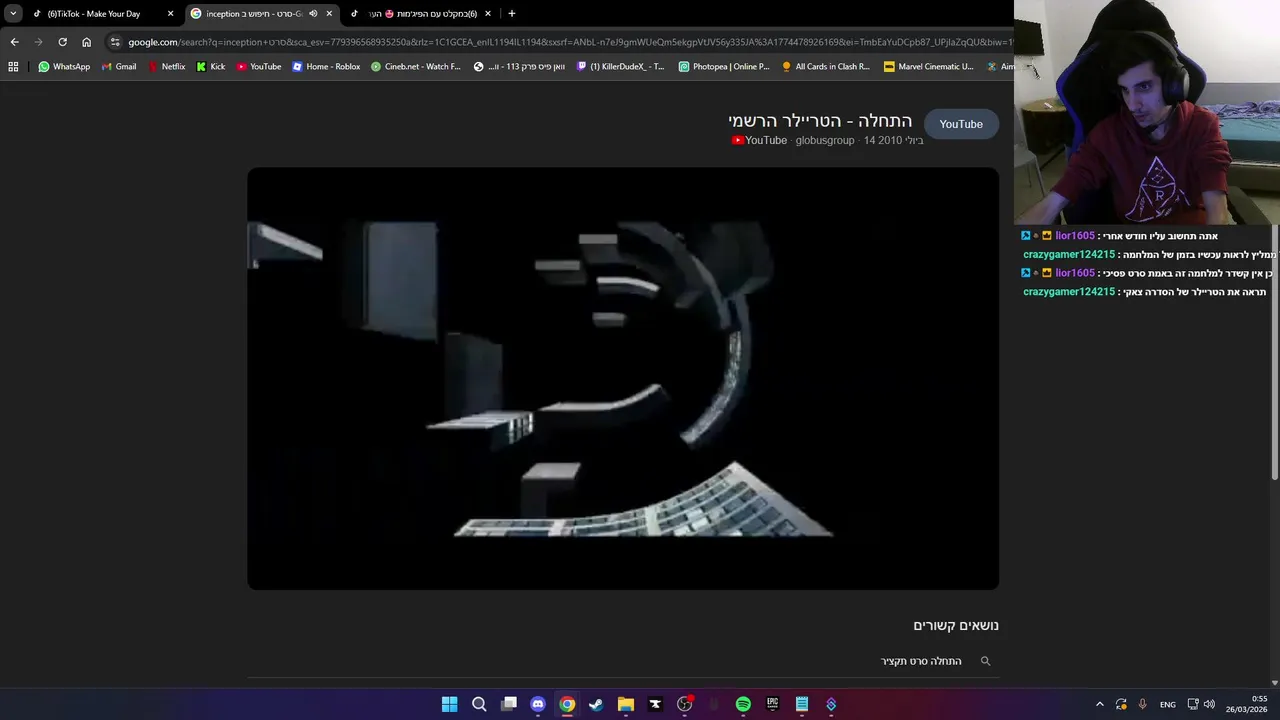The height and width of the screenshot is (720, 1280).
Task: Click the נושאים קשורים heading
Action: coord(956,625)
